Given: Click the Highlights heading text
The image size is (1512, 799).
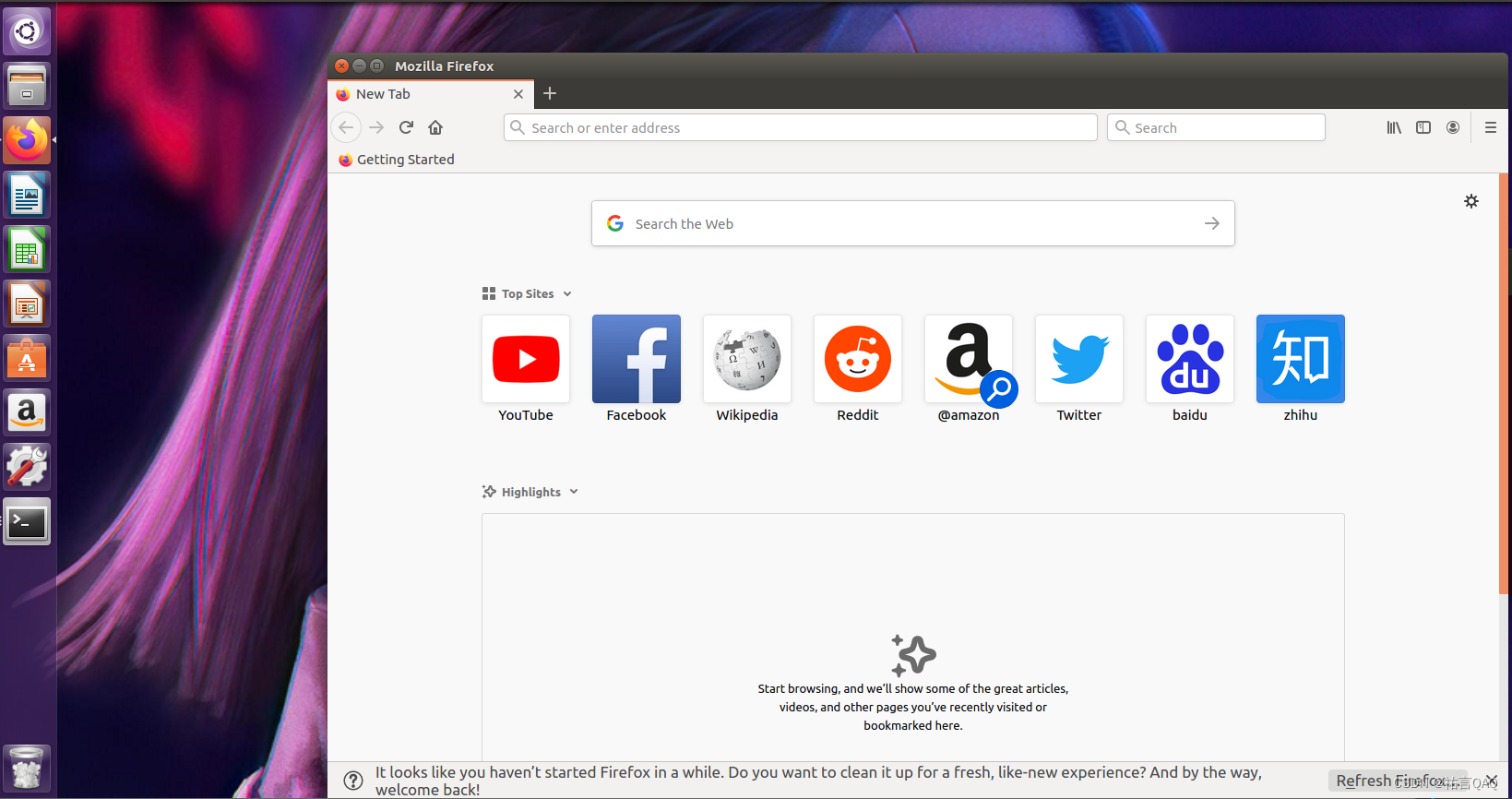Looking at the screenshot, I should (531, 492).
